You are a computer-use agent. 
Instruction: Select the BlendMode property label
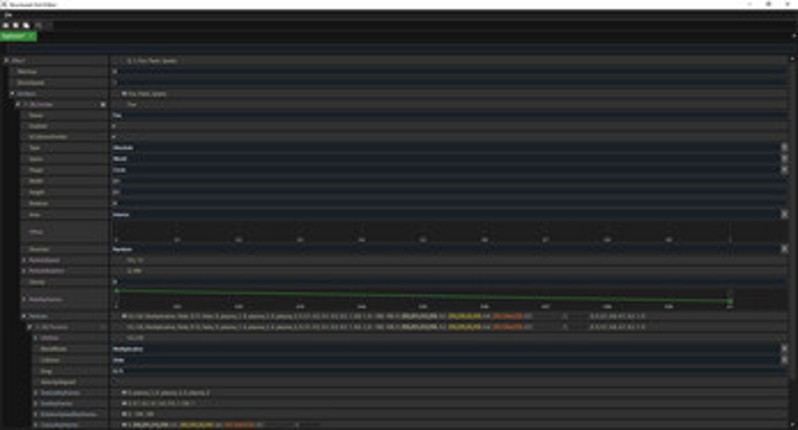click(x=53, y=349)
